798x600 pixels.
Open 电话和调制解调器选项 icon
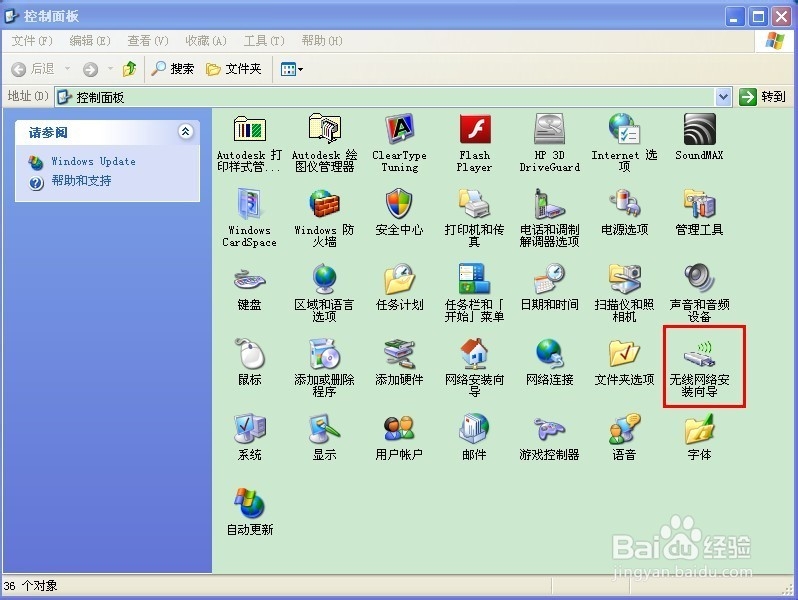[x=549, y=204]
